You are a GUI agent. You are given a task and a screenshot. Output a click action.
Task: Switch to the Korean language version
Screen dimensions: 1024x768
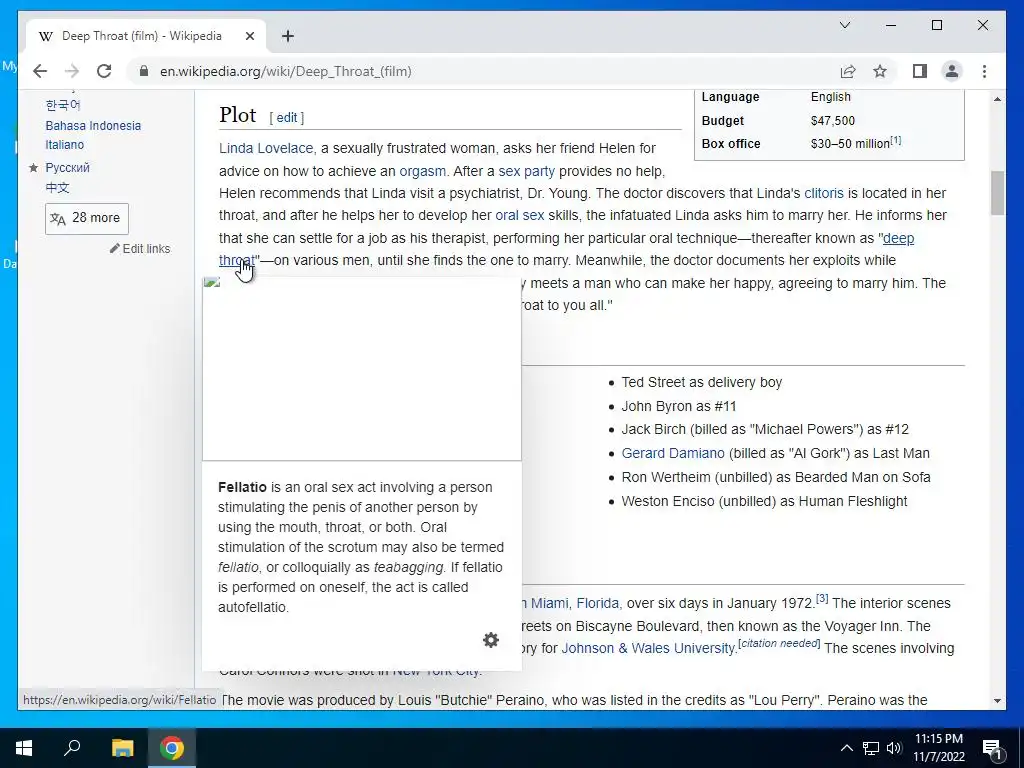(63, 105)
